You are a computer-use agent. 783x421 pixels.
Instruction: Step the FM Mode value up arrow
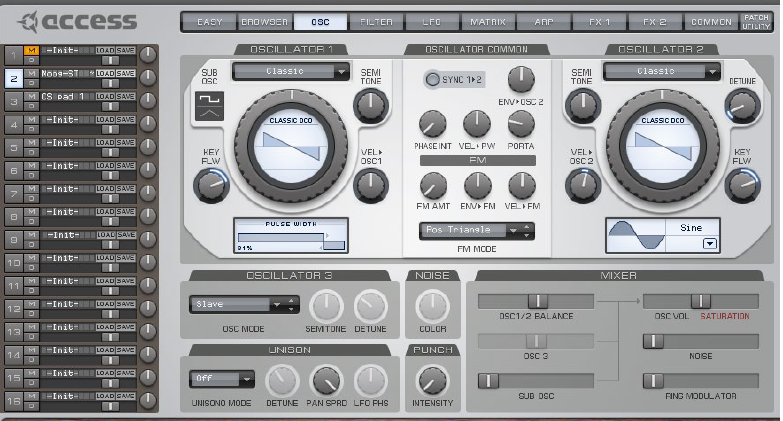[x=526, y=227]
